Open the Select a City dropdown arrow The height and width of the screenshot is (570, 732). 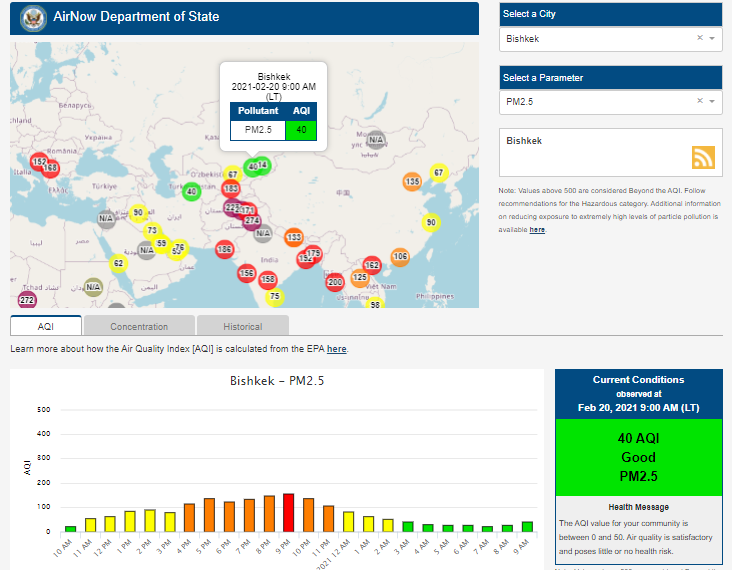(x=712, y=38)
